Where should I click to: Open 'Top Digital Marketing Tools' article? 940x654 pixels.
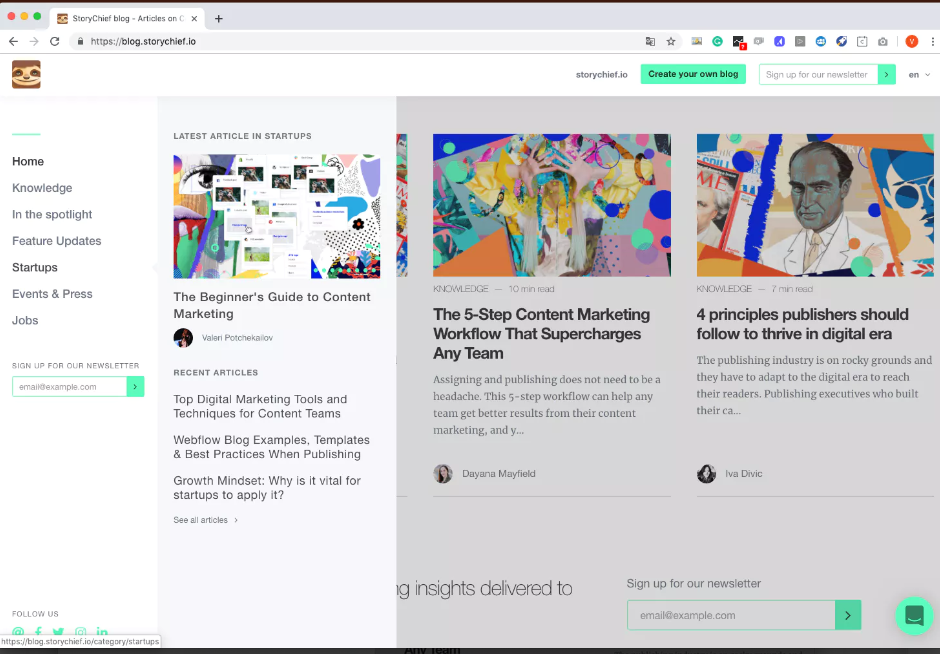click(x=260, y=406)
